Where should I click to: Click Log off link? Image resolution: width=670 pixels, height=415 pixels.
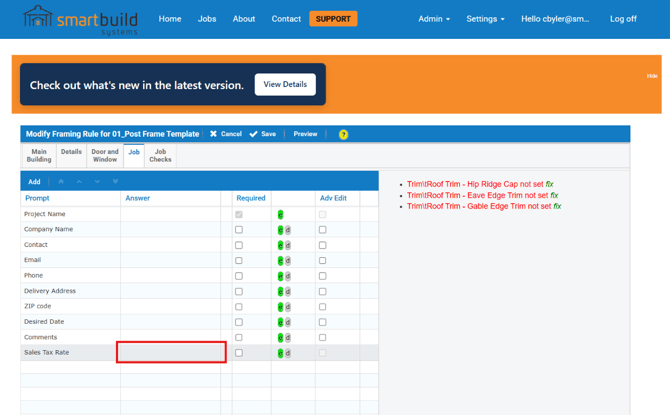tap(623, 19)
